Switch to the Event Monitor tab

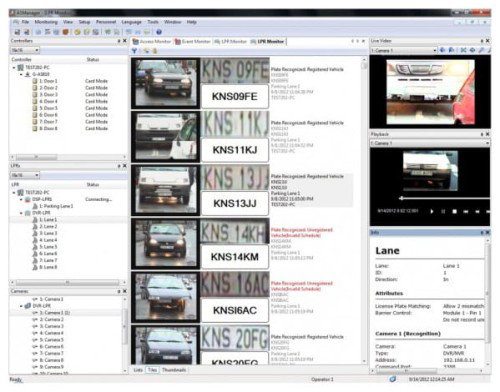click(x=193, y=42)
